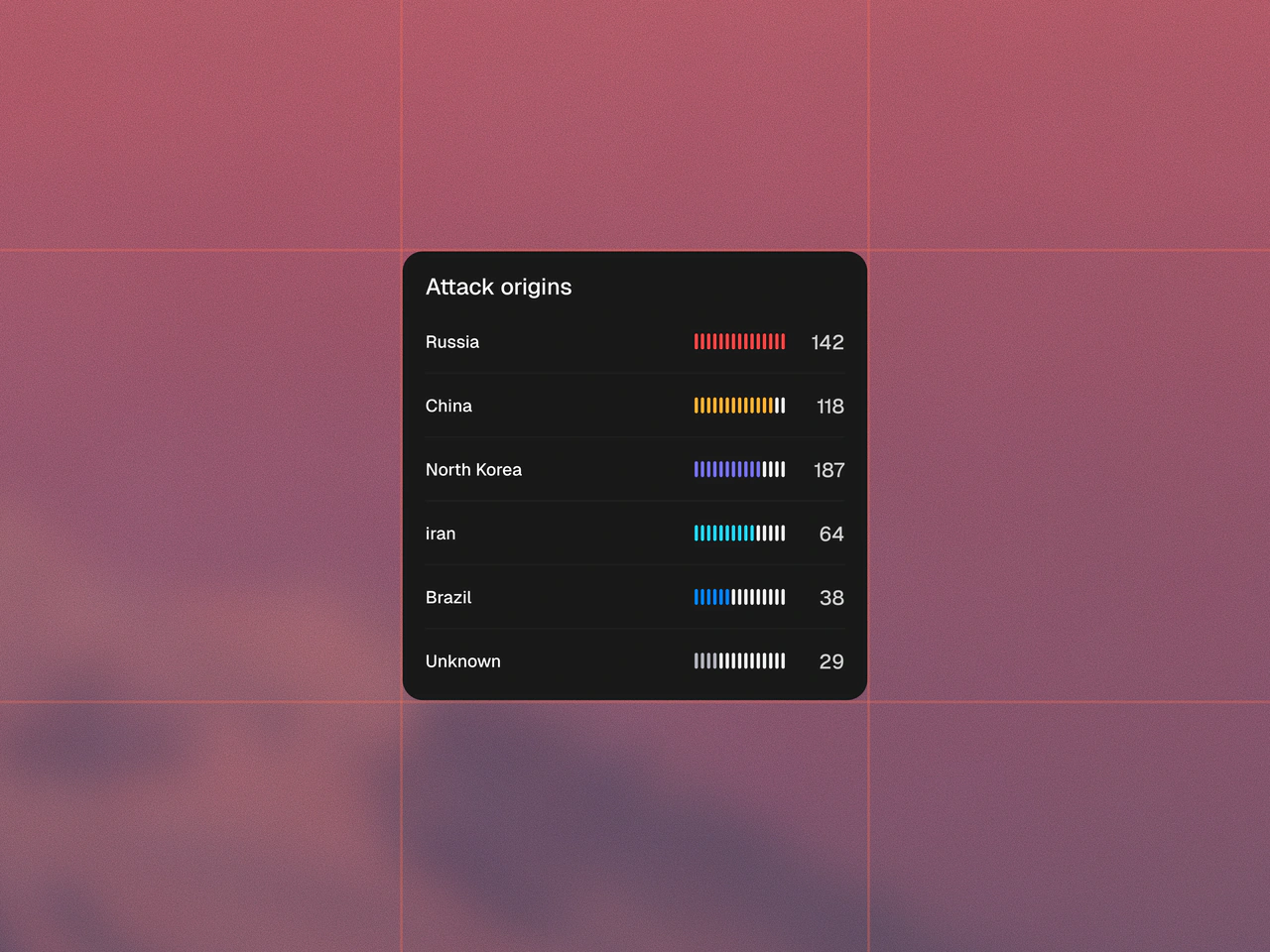Click the blue Brazil segmented bar
The width and height of the screenshot is (1270, 952).
(x=739, y=597)
